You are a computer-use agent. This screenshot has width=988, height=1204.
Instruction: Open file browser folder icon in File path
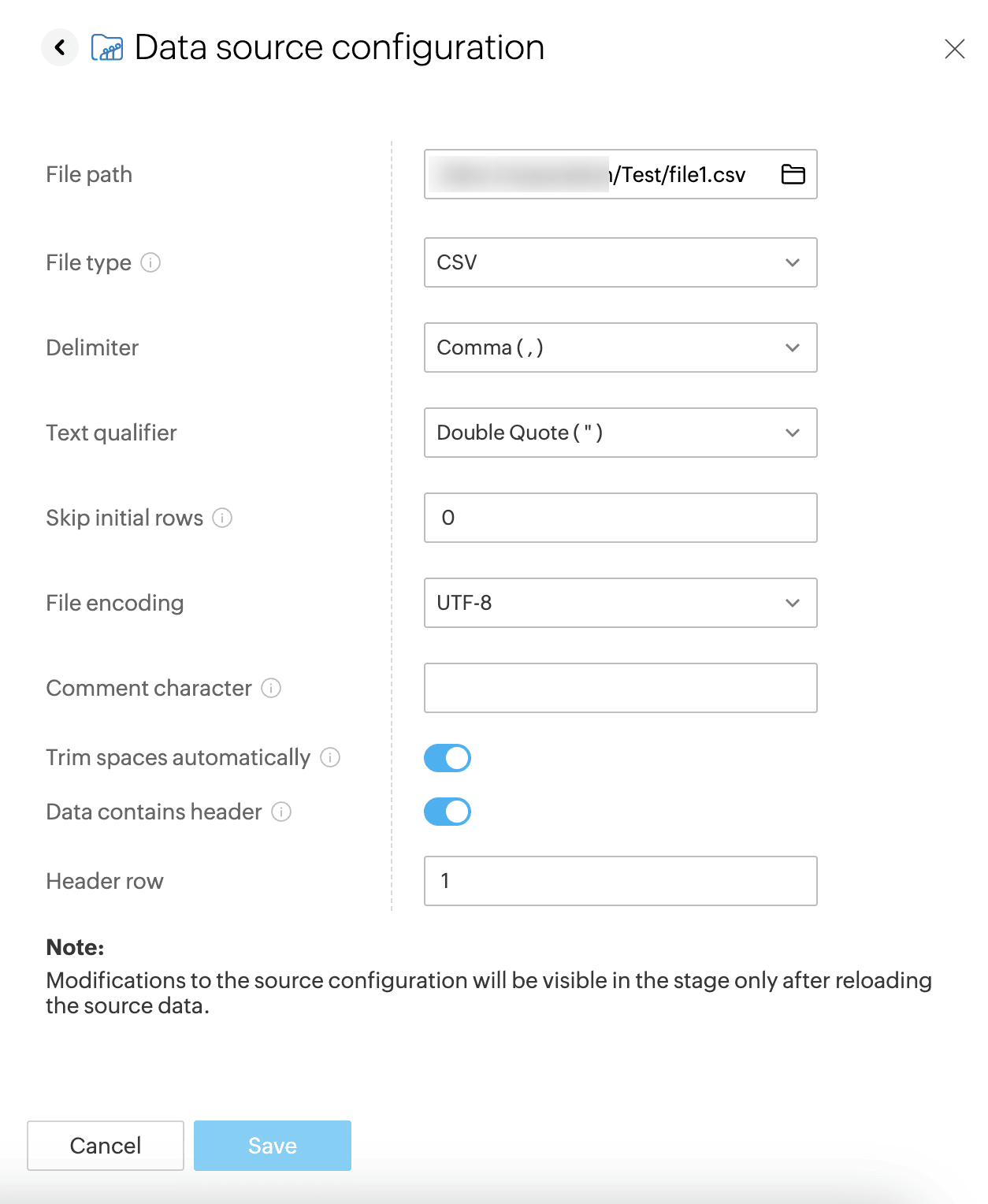point(793,174)
